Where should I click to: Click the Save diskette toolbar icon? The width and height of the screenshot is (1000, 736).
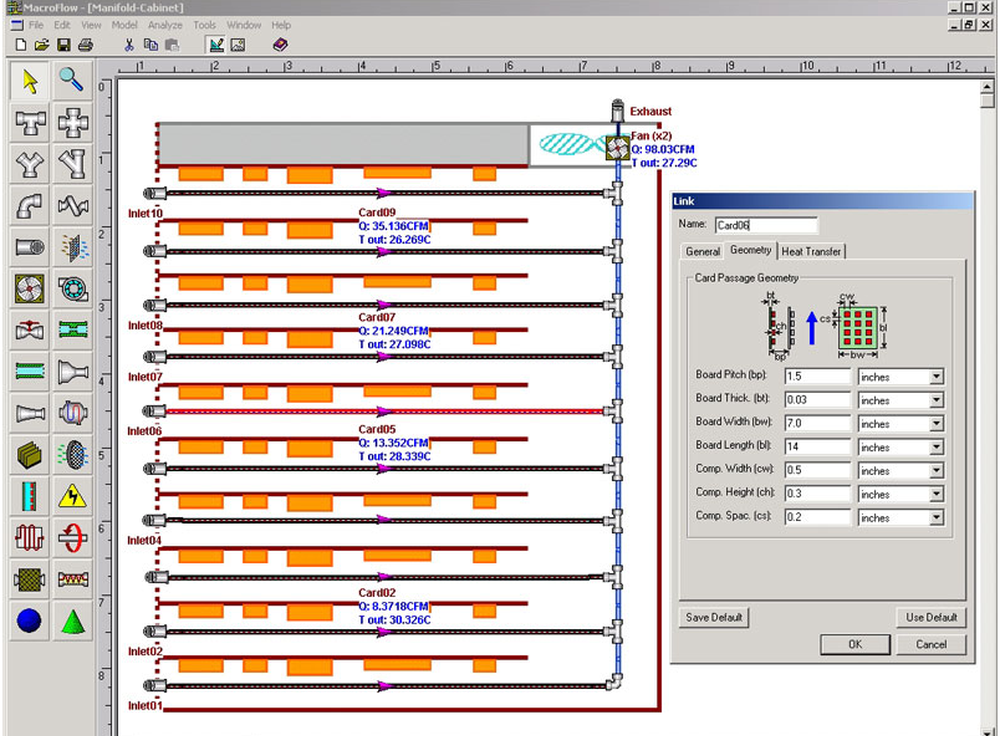[63, 45]
